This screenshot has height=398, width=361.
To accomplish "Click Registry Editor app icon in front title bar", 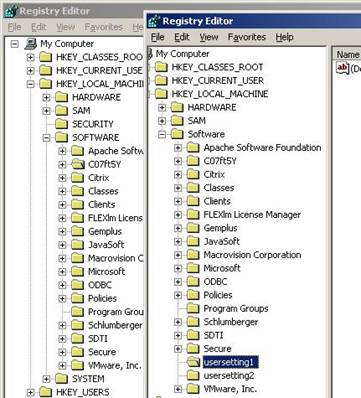I will coord(154,21).
